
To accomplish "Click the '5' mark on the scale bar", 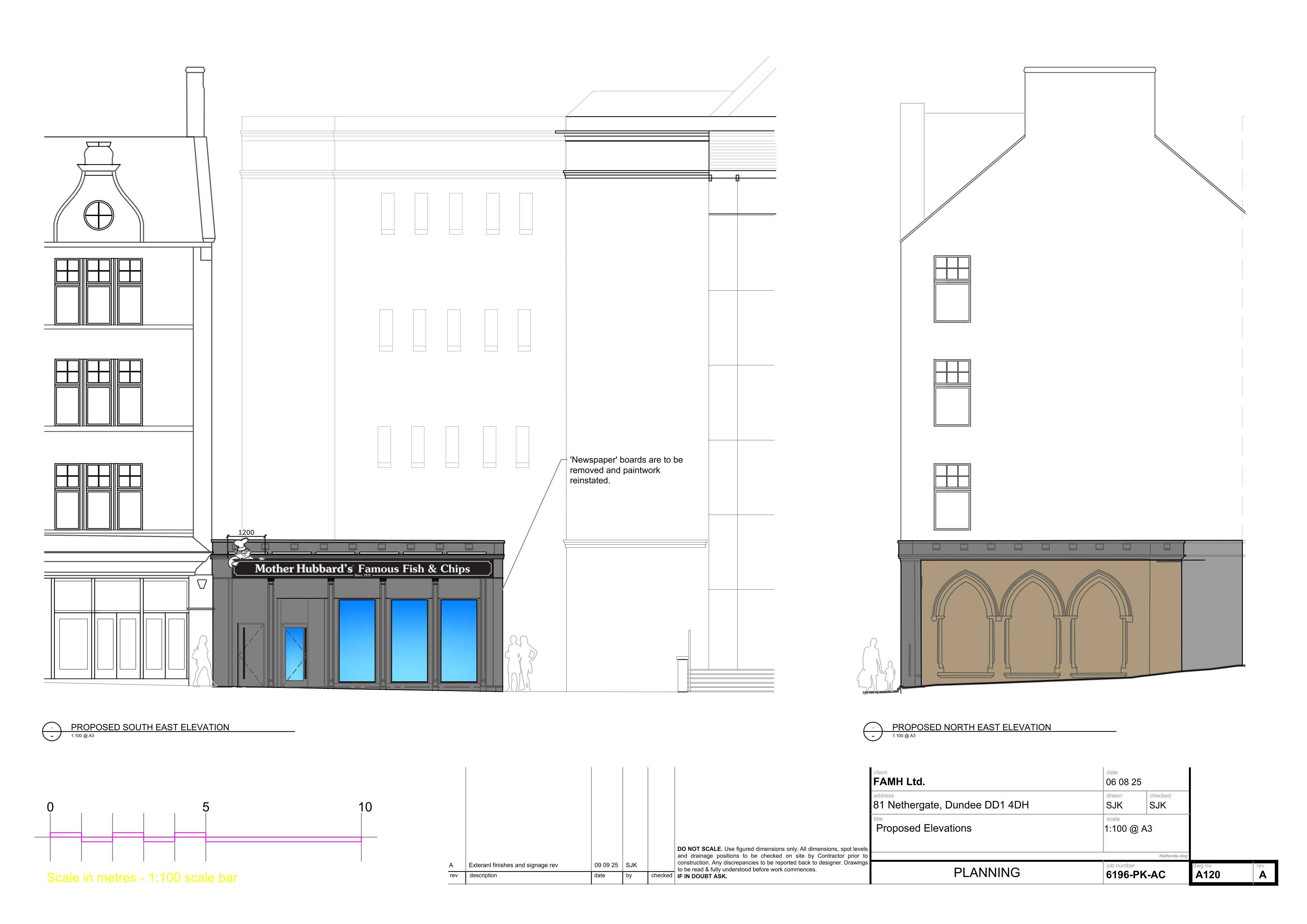I will tap(205, 807).
